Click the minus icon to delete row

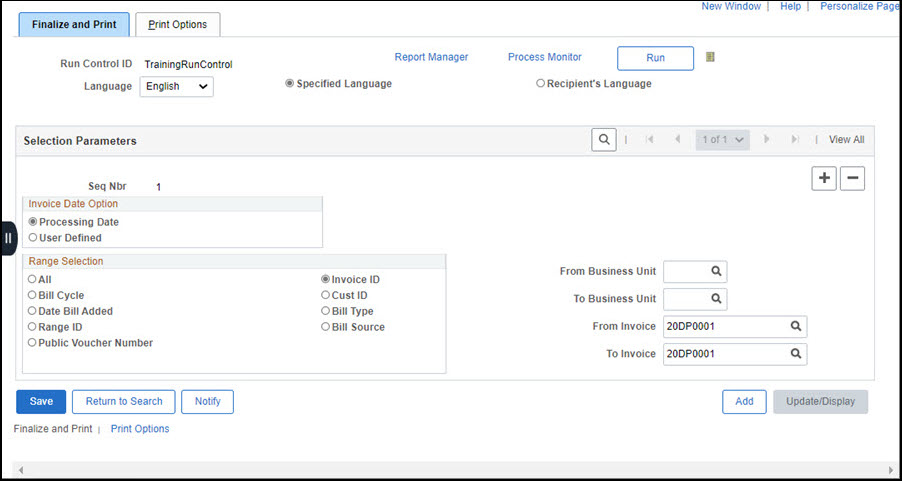(852, 178)
